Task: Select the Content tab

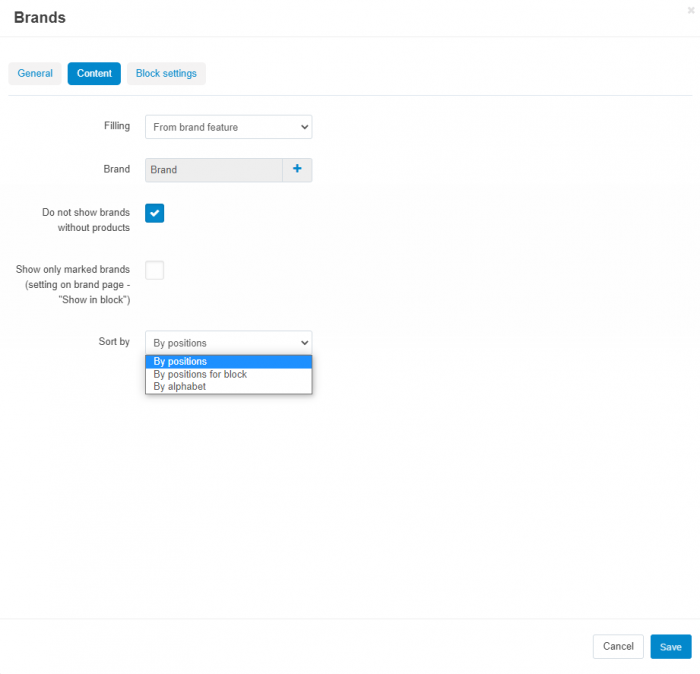Action: pyautogui.click(x=94, y=74)
